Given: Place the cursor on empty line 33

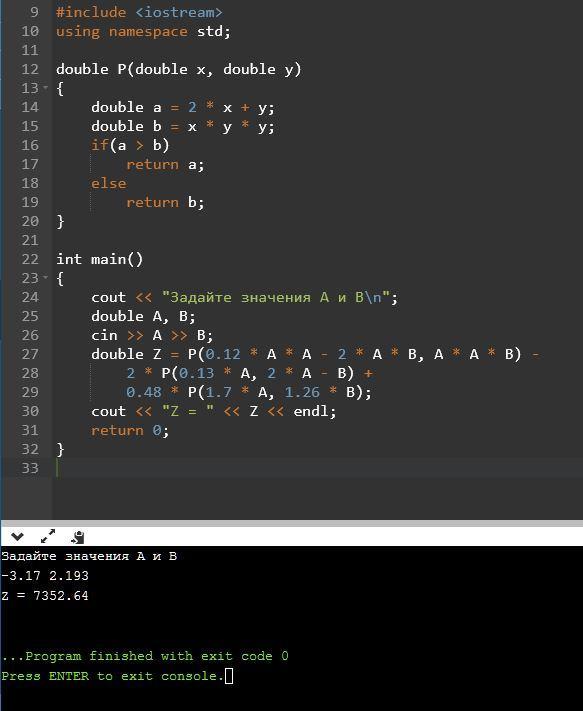Looking at the screenshot, I should 317,468.
